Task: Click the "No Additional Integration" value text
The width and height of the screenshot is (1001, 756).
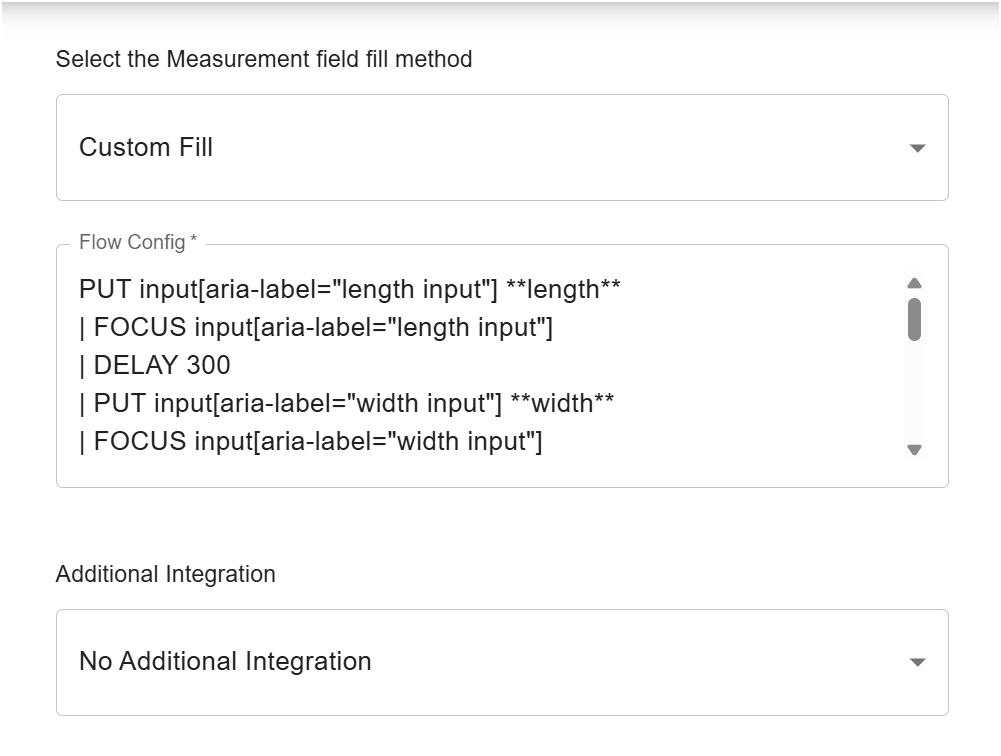Action: tap(225, 662)
